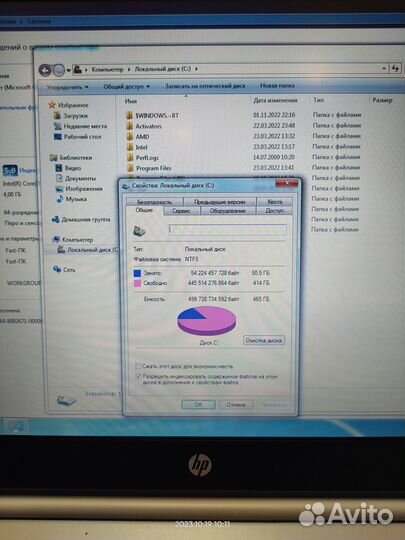Sort by Дата изменения column header

click(275, 101)
